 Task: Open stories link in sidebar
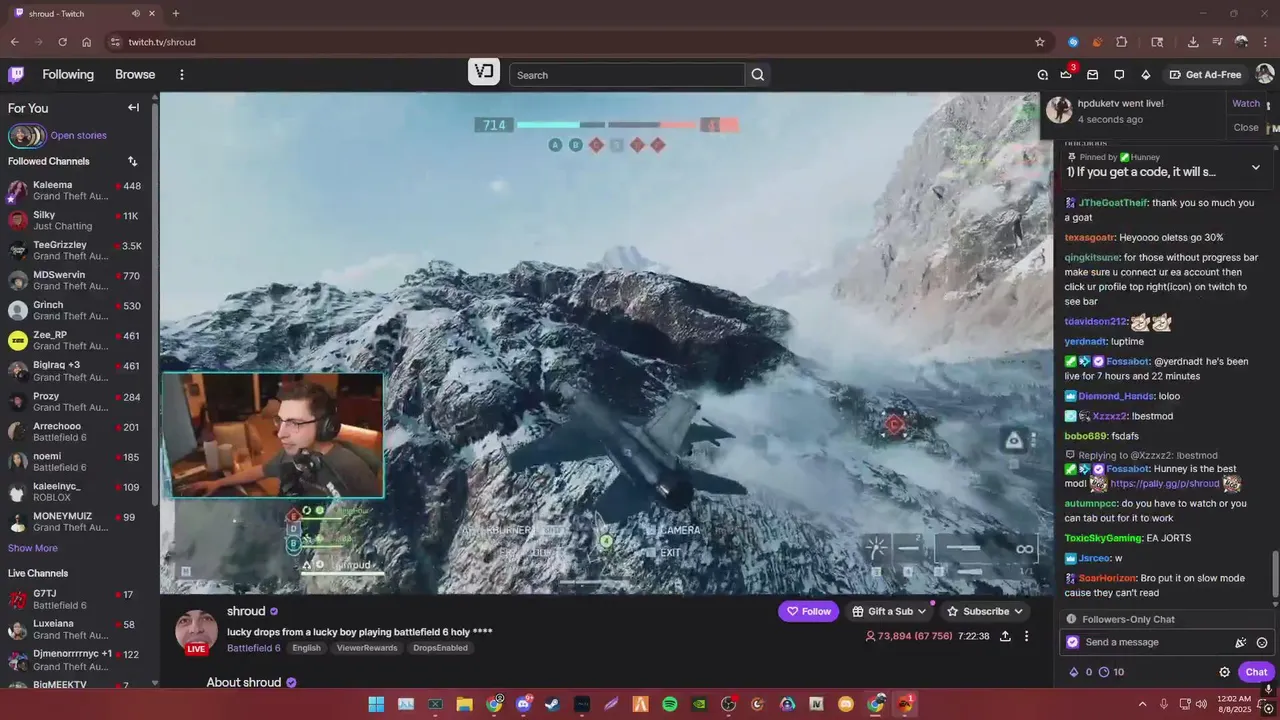point(78,135)
